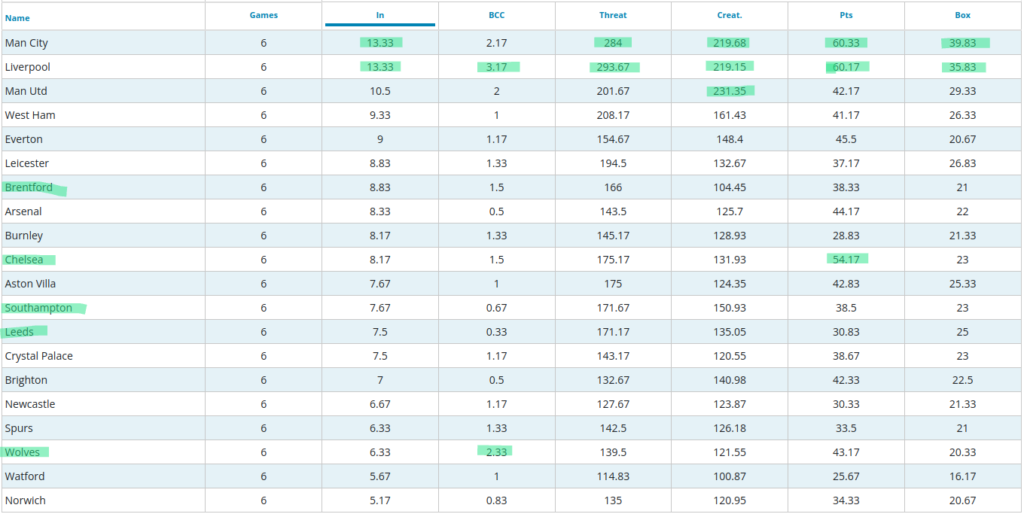This screenshot has width=1024, height=514.
Task: Select the Man City team name
Action: (x=27, y=43)
